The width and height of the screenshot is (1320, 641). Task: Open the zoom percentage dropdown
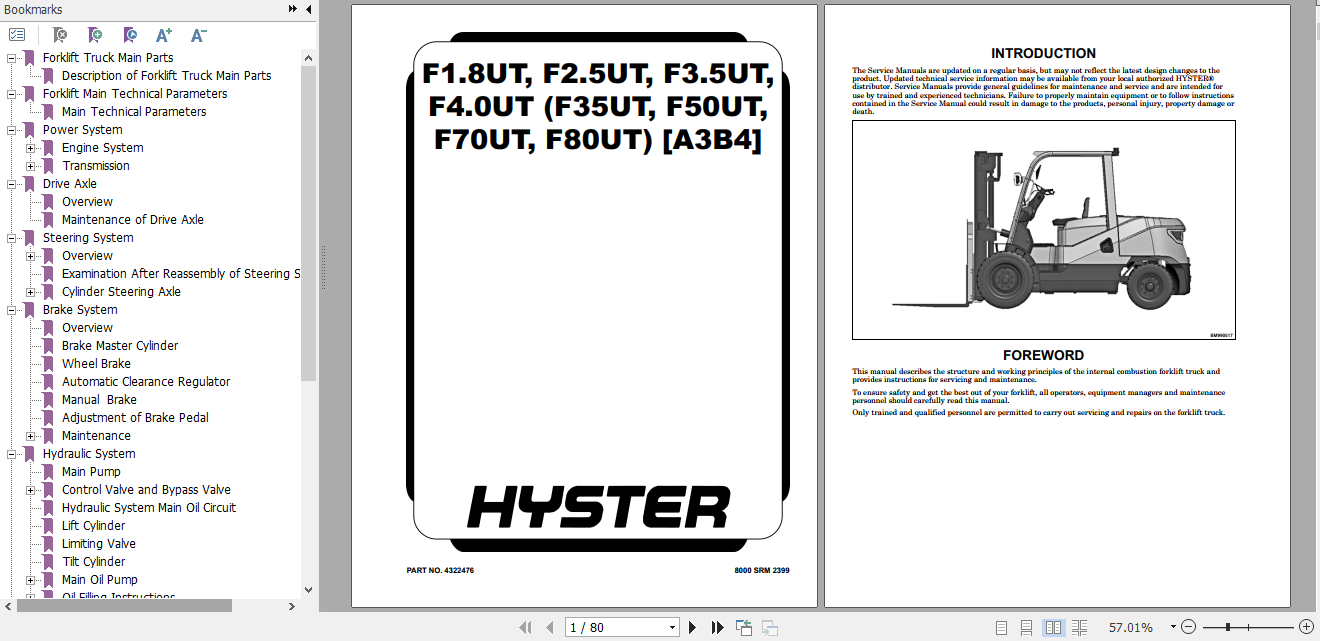point(1173,627)
